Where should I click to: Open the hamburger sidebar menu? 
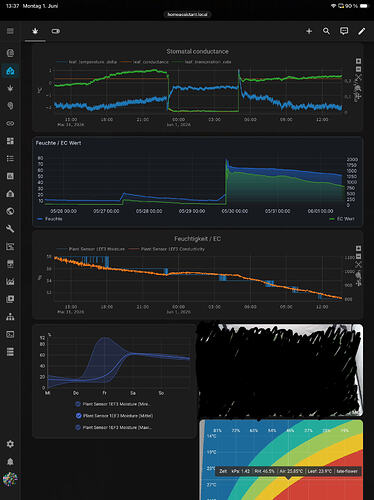coord(10,31)
